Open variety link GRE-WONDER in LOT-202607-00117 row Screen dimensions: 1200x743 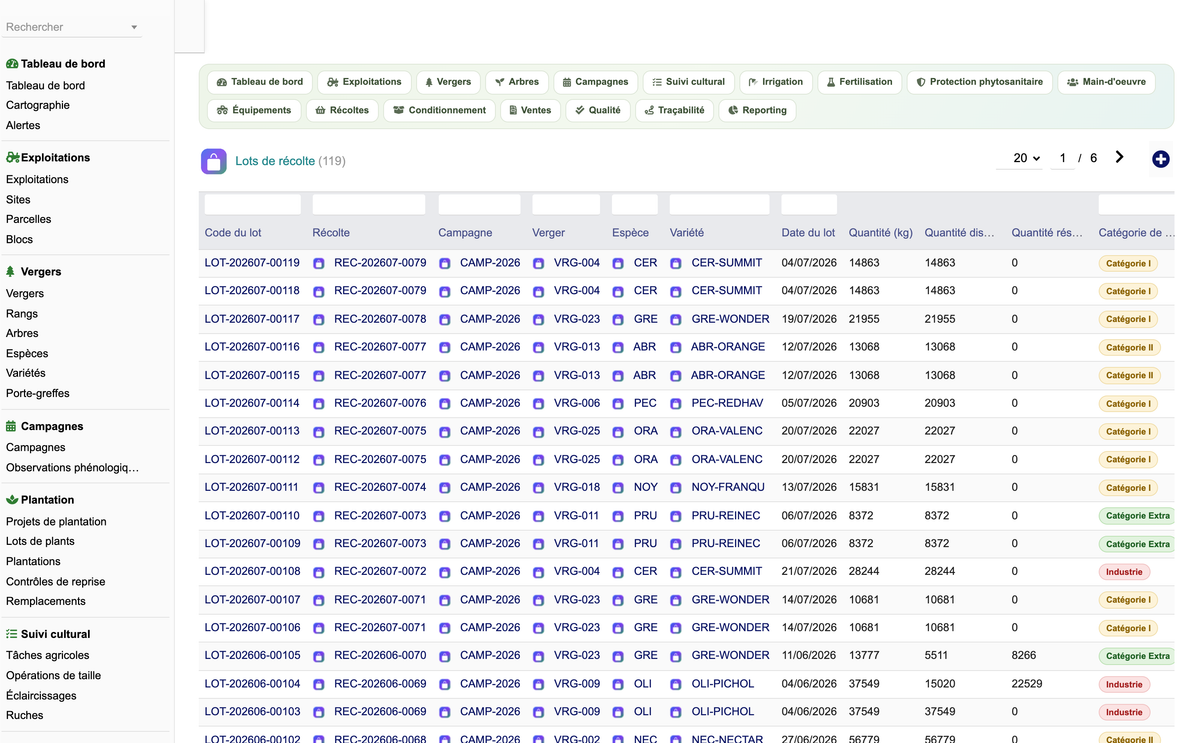[731, 319]
